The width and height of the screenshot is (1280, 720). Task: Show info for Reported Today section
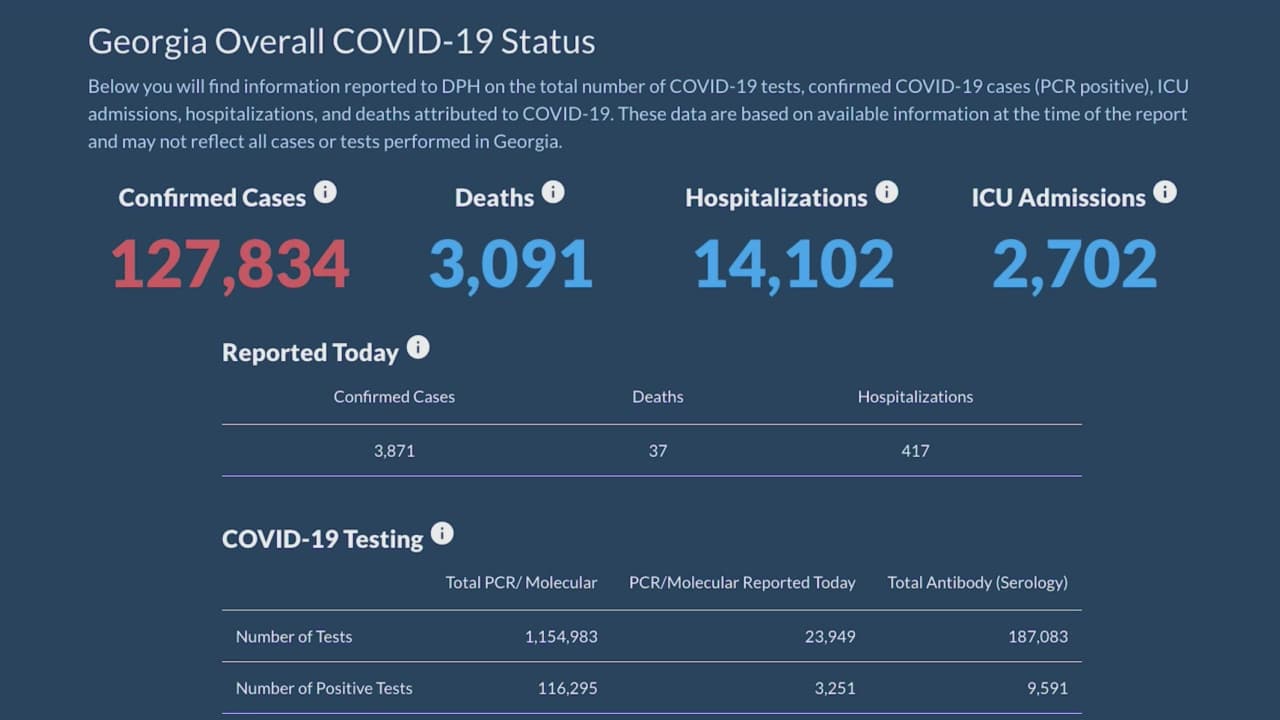tap(418, 348)
